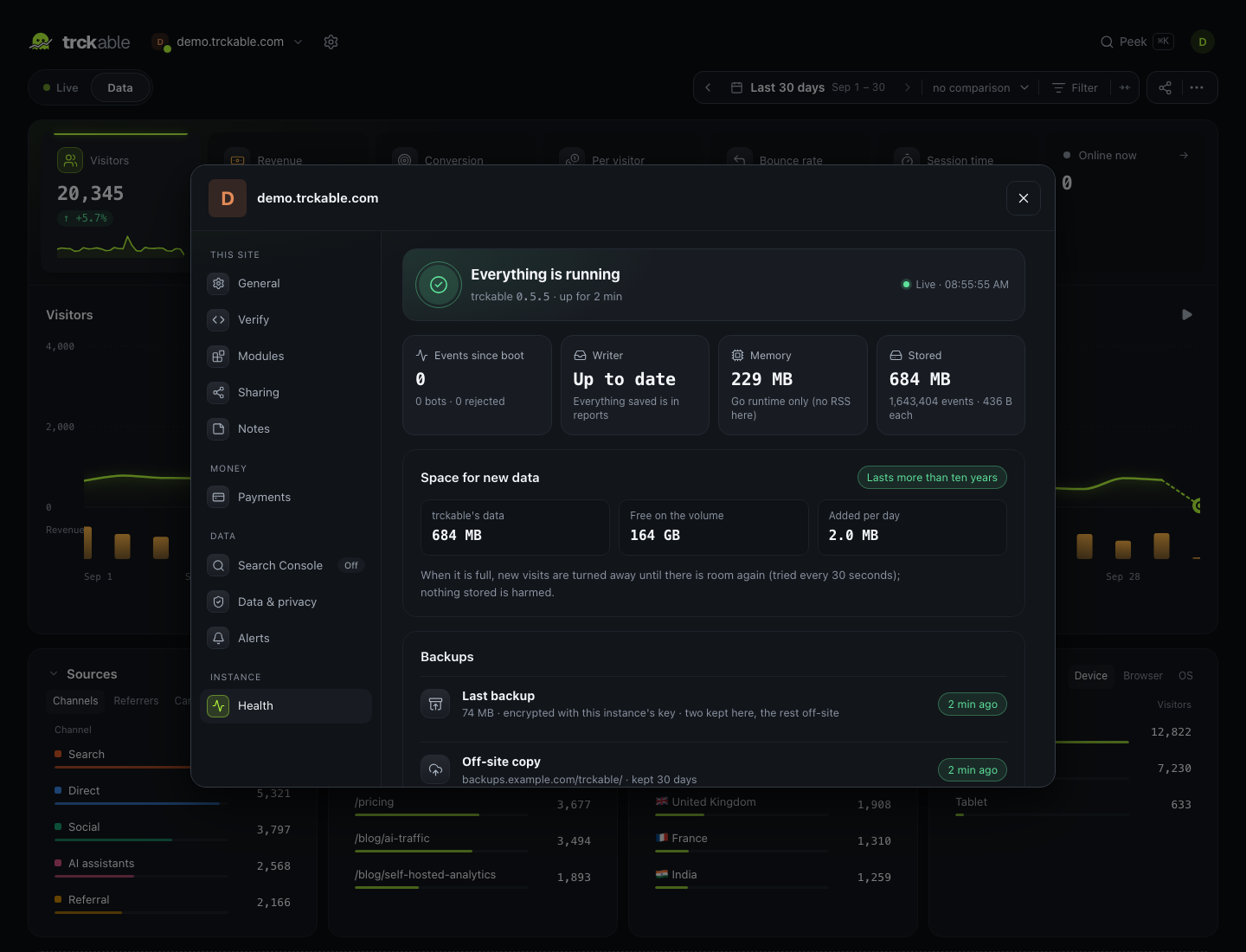
Task: Click the Referral channel row
Action: tap(172, 902)
